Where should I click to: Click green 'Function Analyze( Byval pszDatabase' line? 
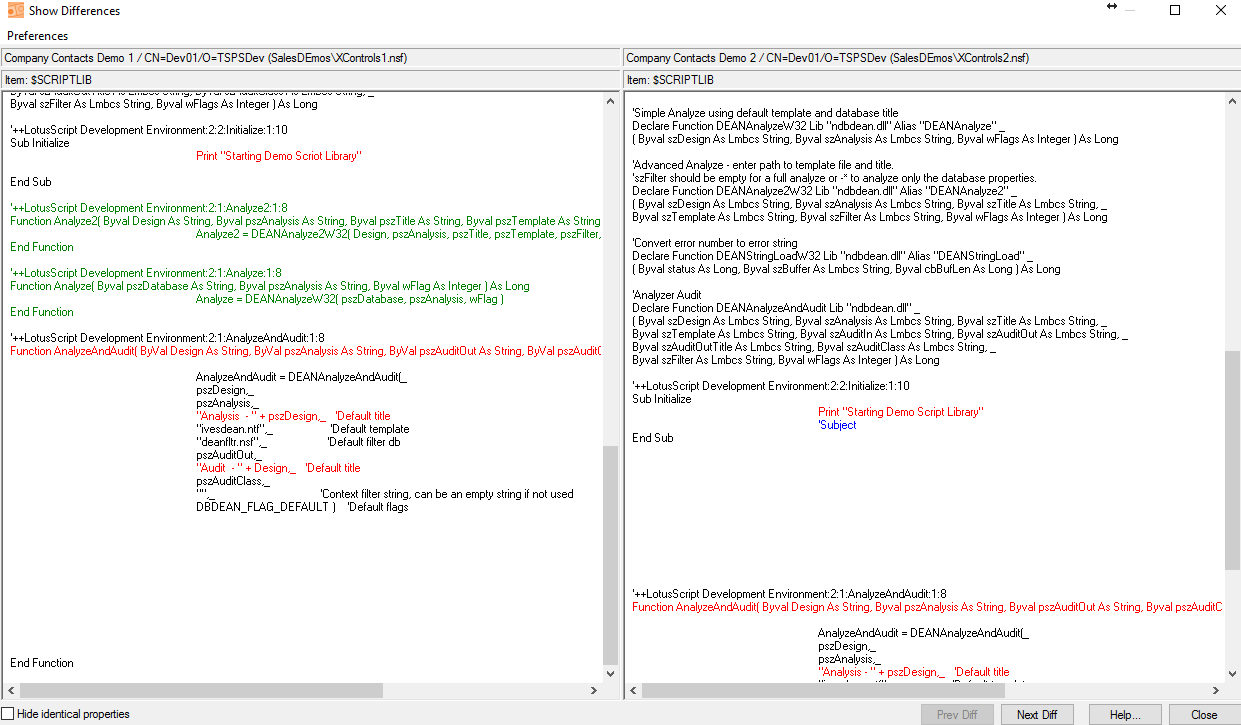[x=269, y=286]
